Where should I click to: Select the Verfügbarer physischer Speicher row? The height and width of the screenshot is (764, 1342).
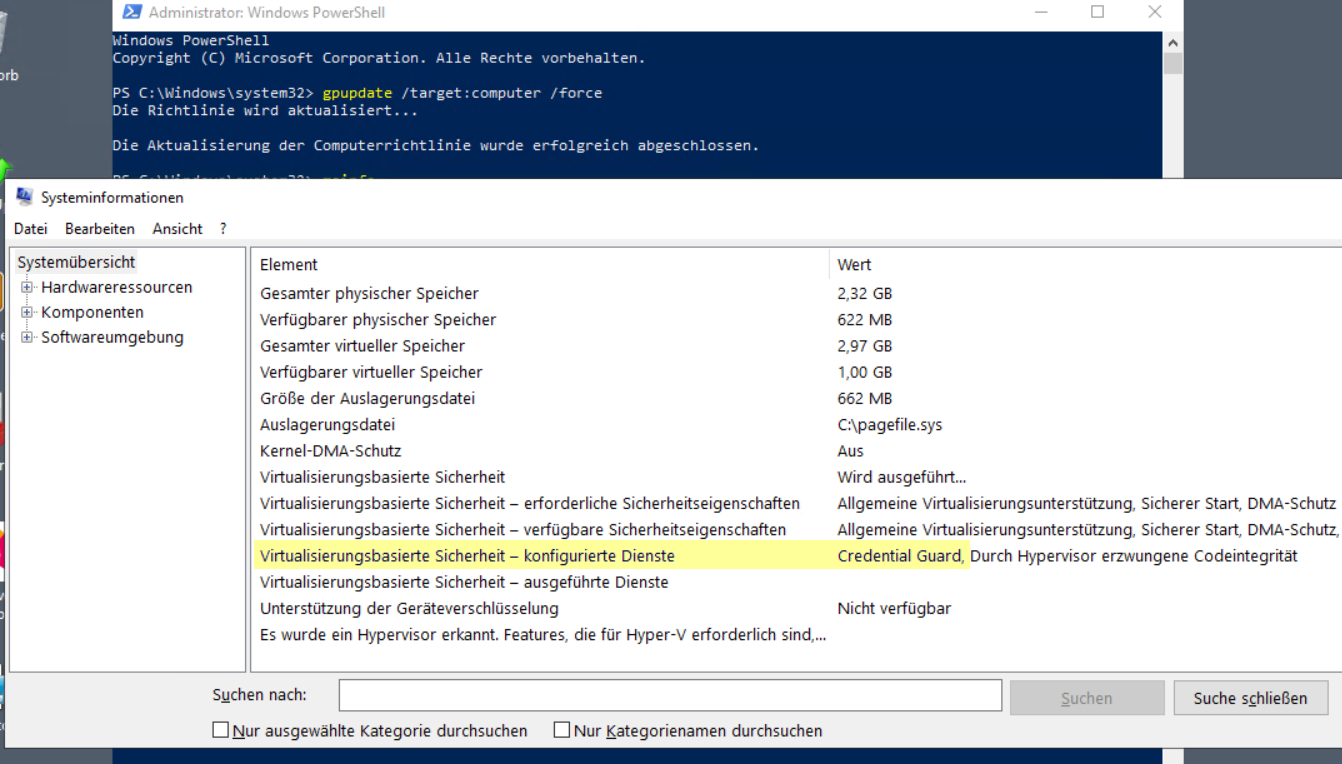coord(797,320)
